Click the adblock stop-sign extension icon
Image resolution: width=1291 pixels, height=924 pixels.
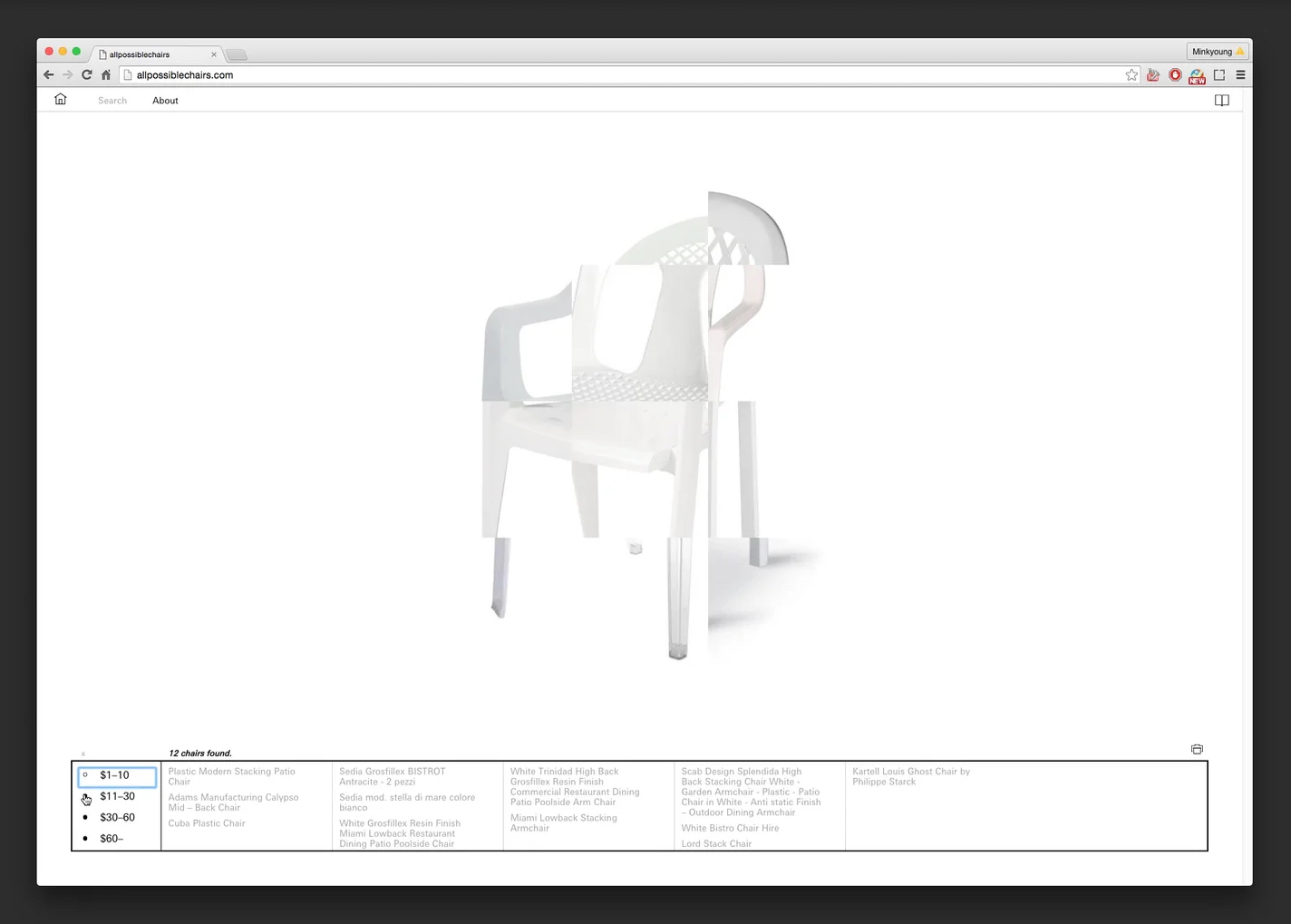[1175, 75]
